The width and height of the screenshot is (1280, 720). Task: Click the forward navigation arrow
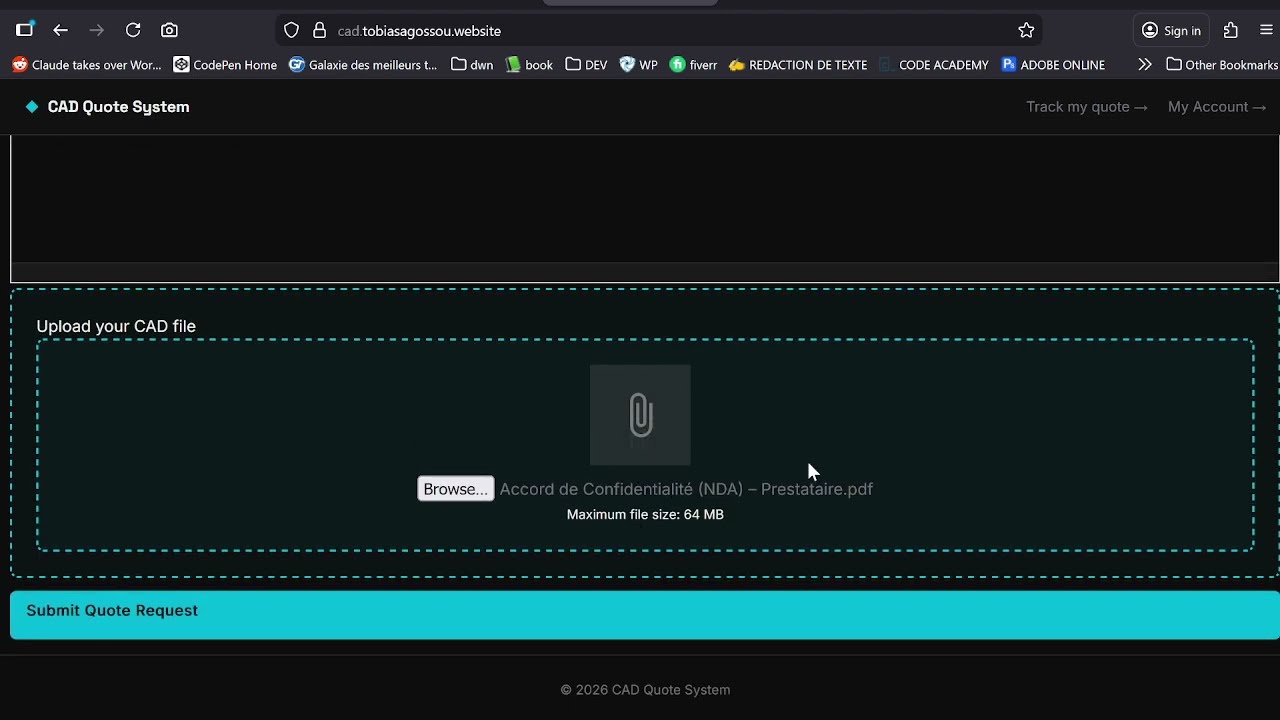[x=96, y=30]
